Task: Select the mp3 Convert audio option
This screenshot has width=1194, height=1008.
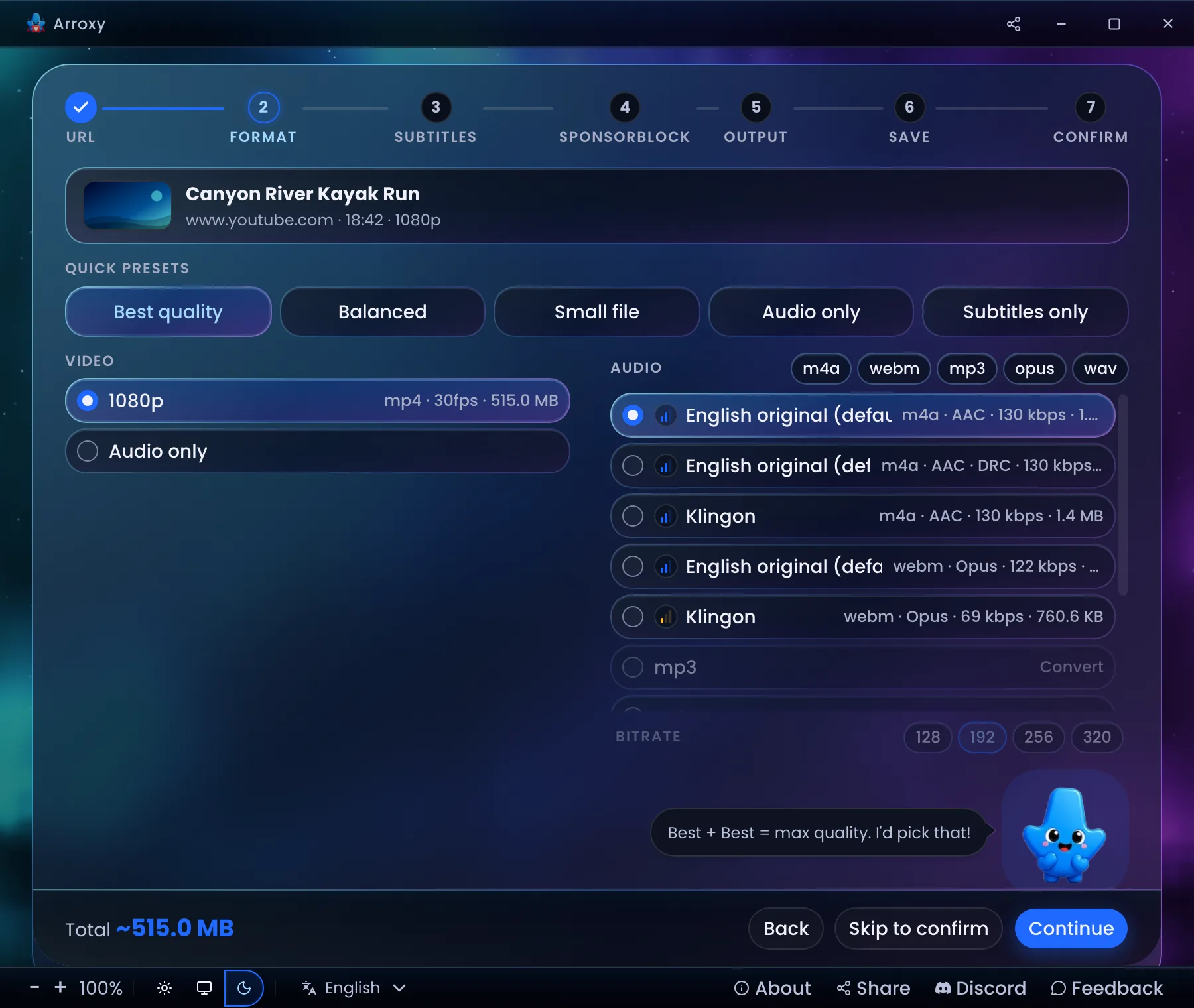Action: point(862,667)
